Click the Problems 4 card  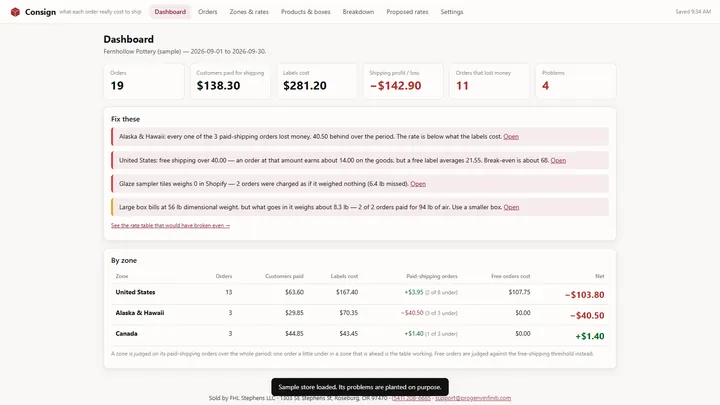[x=576, y=81]
